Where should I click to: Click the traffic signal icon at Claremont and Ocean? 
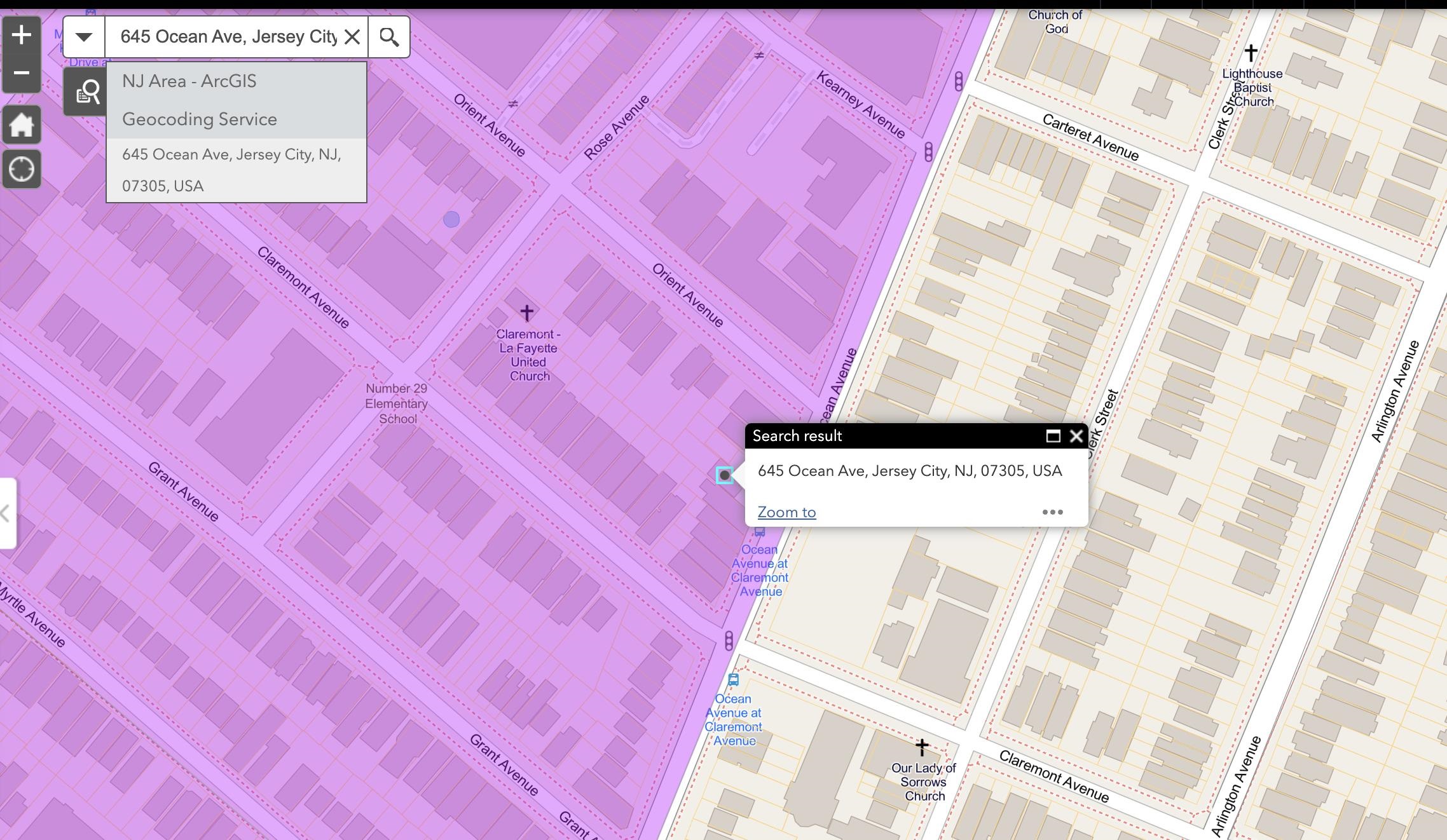pyautogui.click(x=729, y=640)
